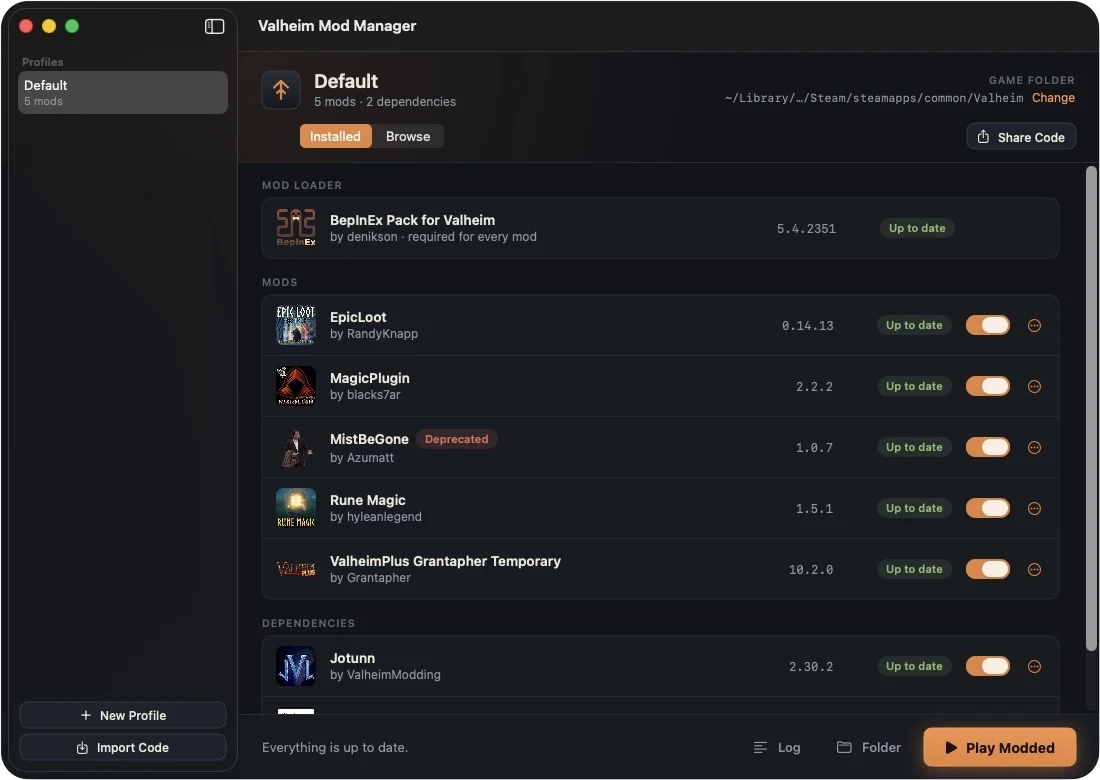Click the 'by ValheimModding' author text
The height and width of the screenshot is (780, 1100).
[385, 675]
